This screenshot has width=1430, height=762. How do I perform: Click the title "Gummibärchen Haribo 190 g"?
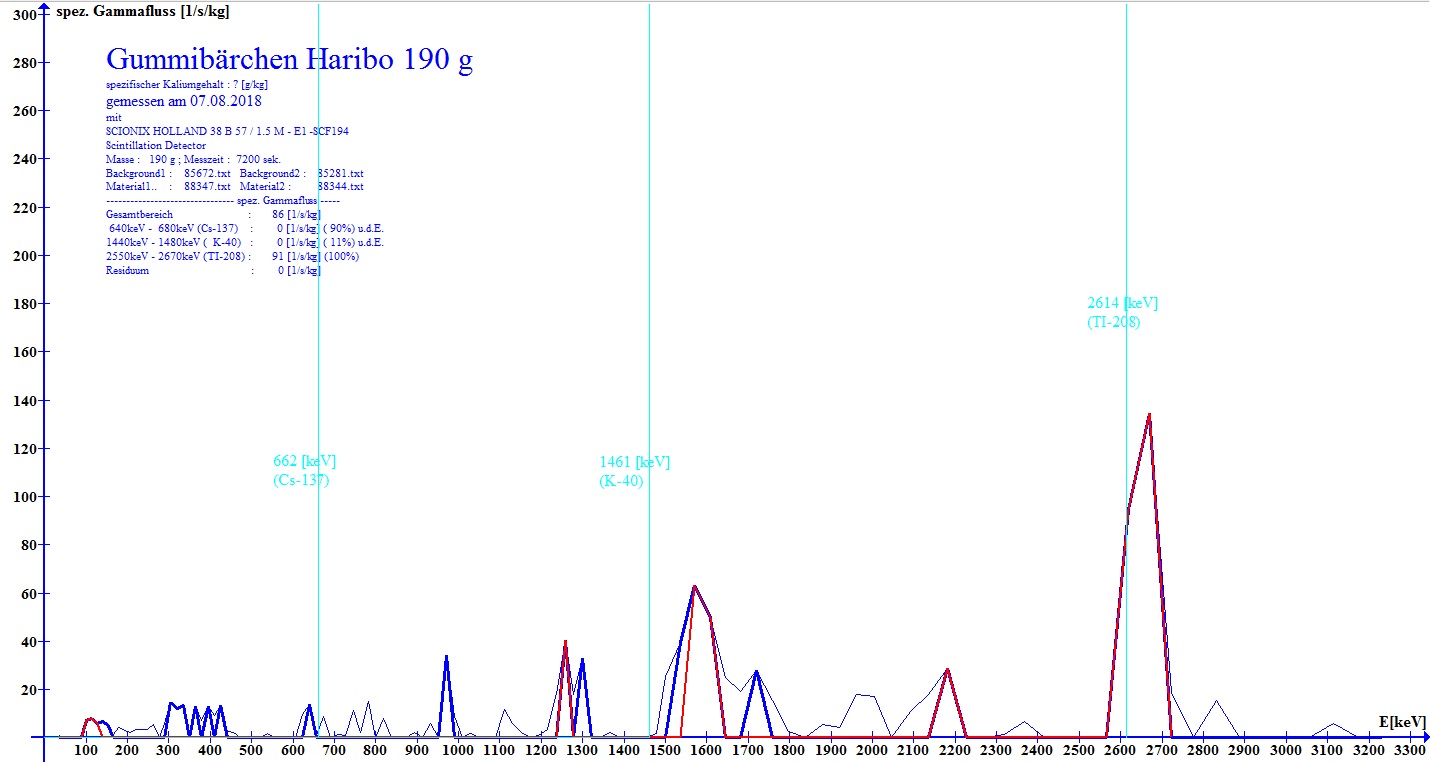(x=289, y=60)
